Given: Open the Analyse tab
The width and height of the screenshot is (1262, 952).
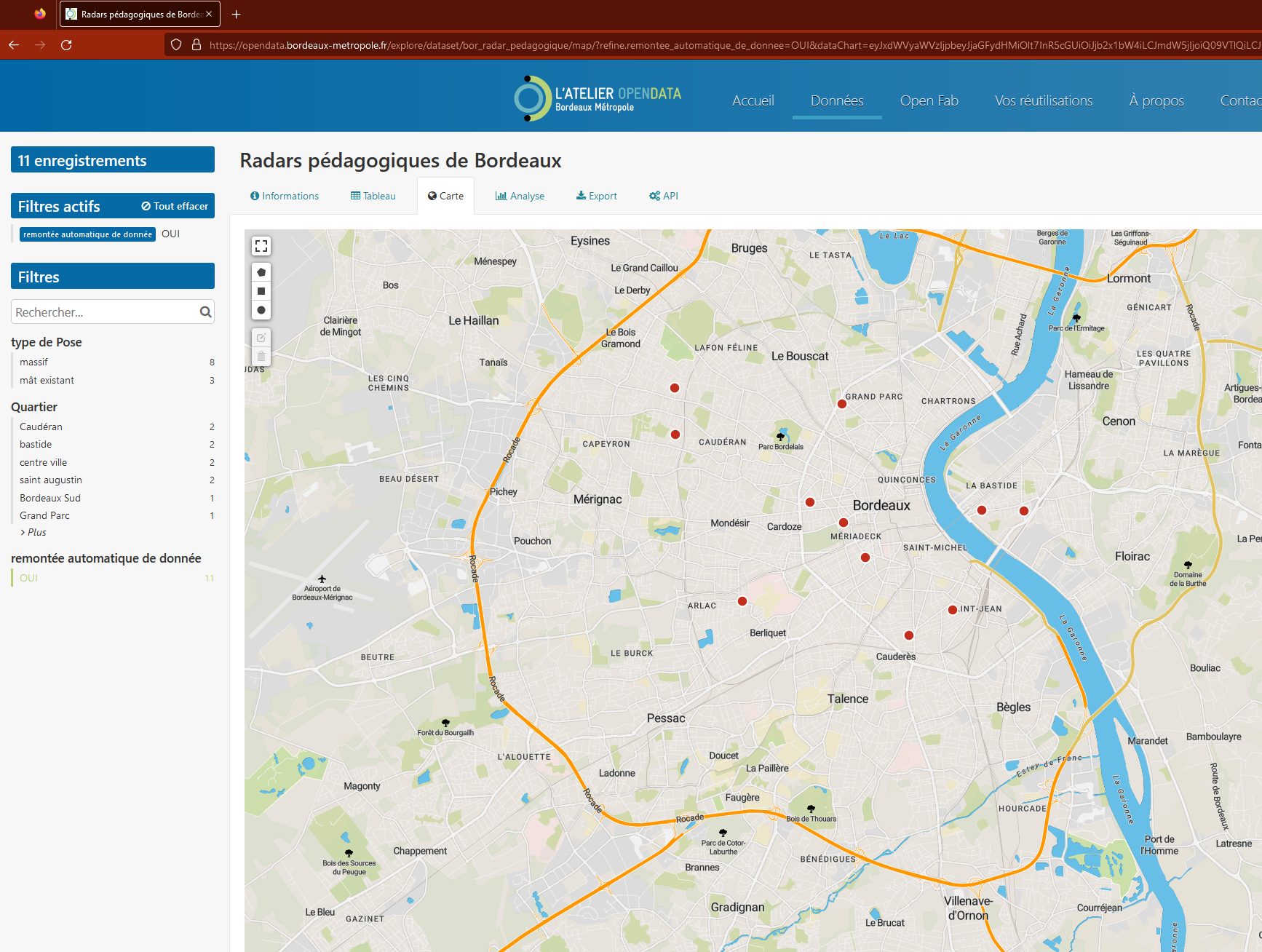Looking at the screenshot, I should click(x=520, y=196).
